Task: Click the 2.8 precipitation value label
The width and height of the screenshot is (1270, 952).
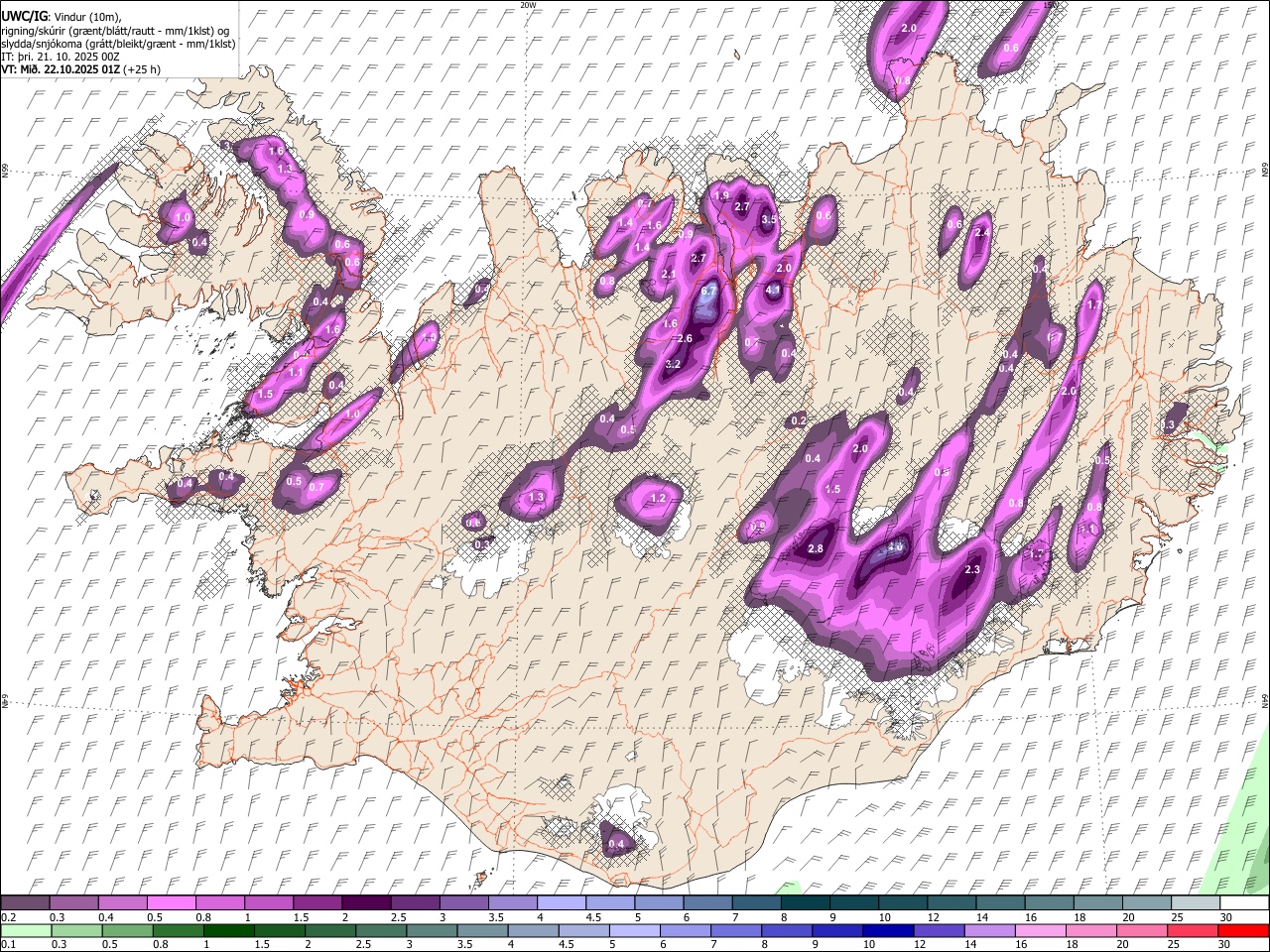Action: pos(817,549)
